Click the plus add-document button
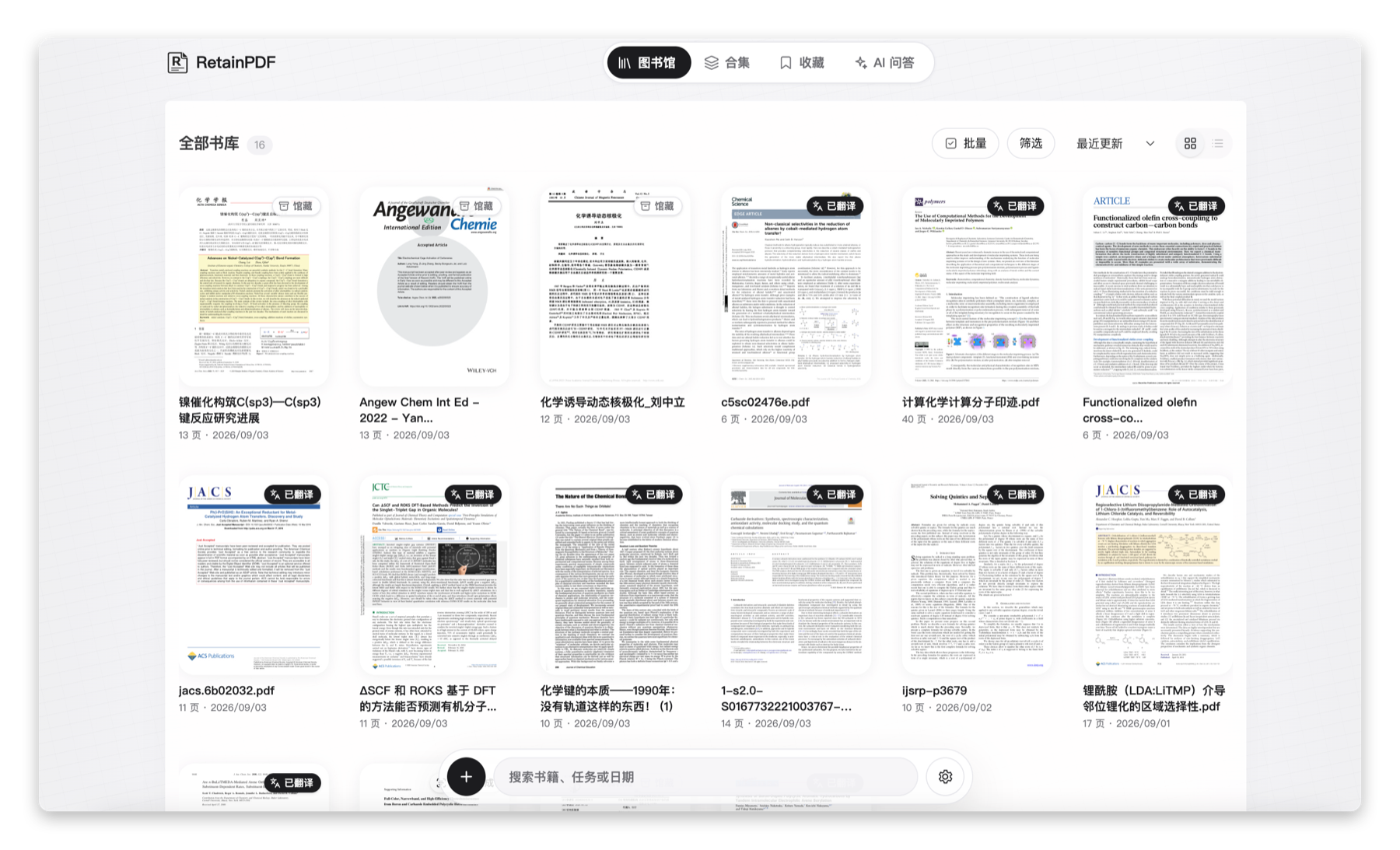The height and width of the screenshot is (850, 1400). pos(466,776)
